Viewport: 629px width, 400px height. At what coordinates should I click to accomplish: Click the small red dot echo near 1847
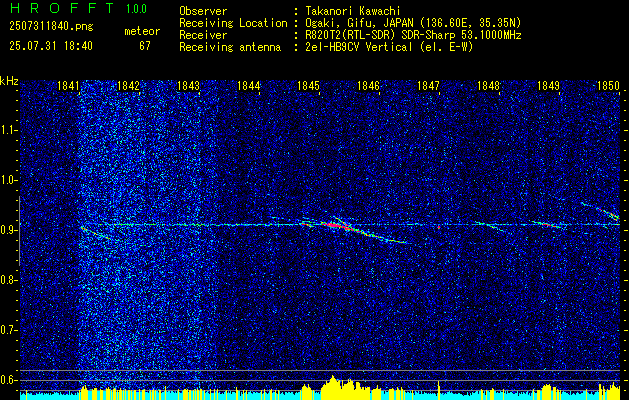click(x=439, y=227)
